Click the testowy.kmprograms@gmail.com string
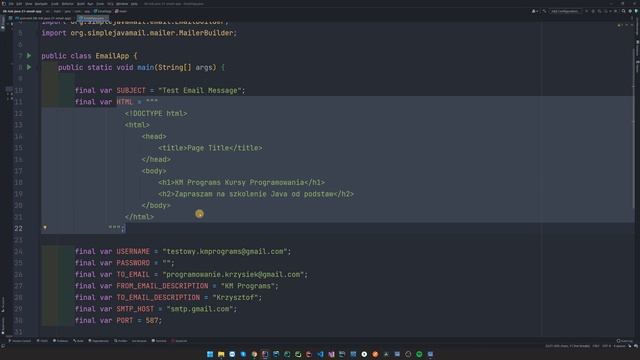The image size is (640, 360). pyautogui.click(x=225, y=251)
